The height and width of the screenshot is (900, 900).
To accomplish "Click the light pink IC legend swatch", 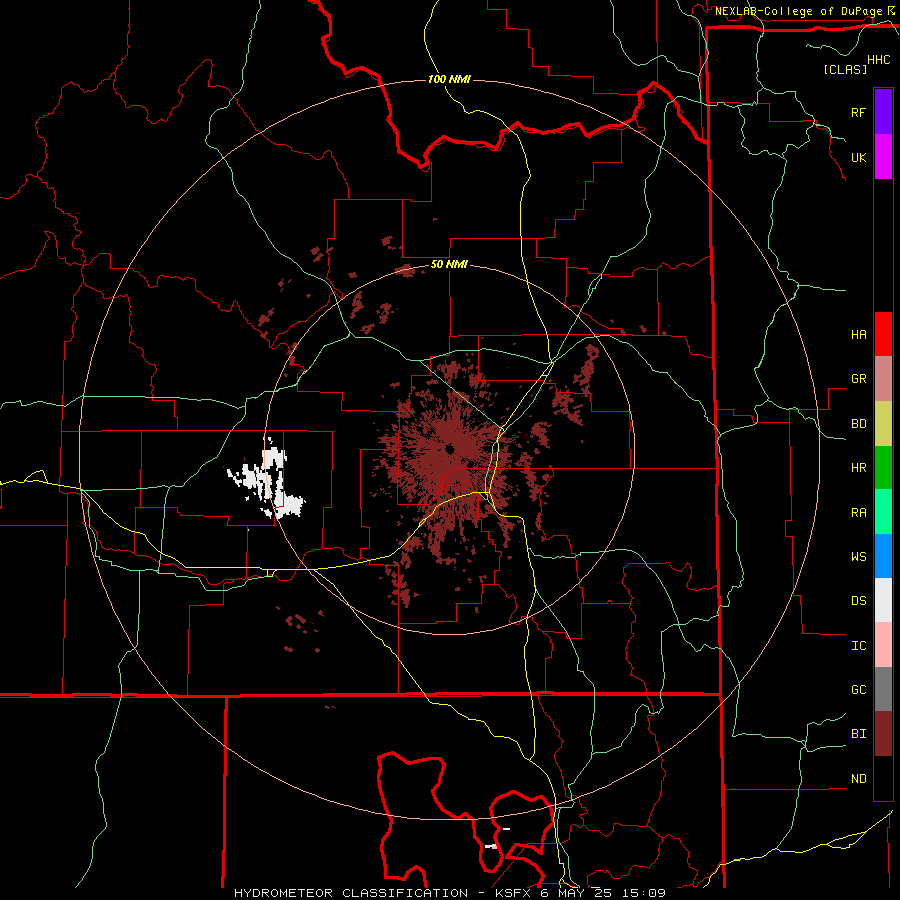I will (883, 645).
